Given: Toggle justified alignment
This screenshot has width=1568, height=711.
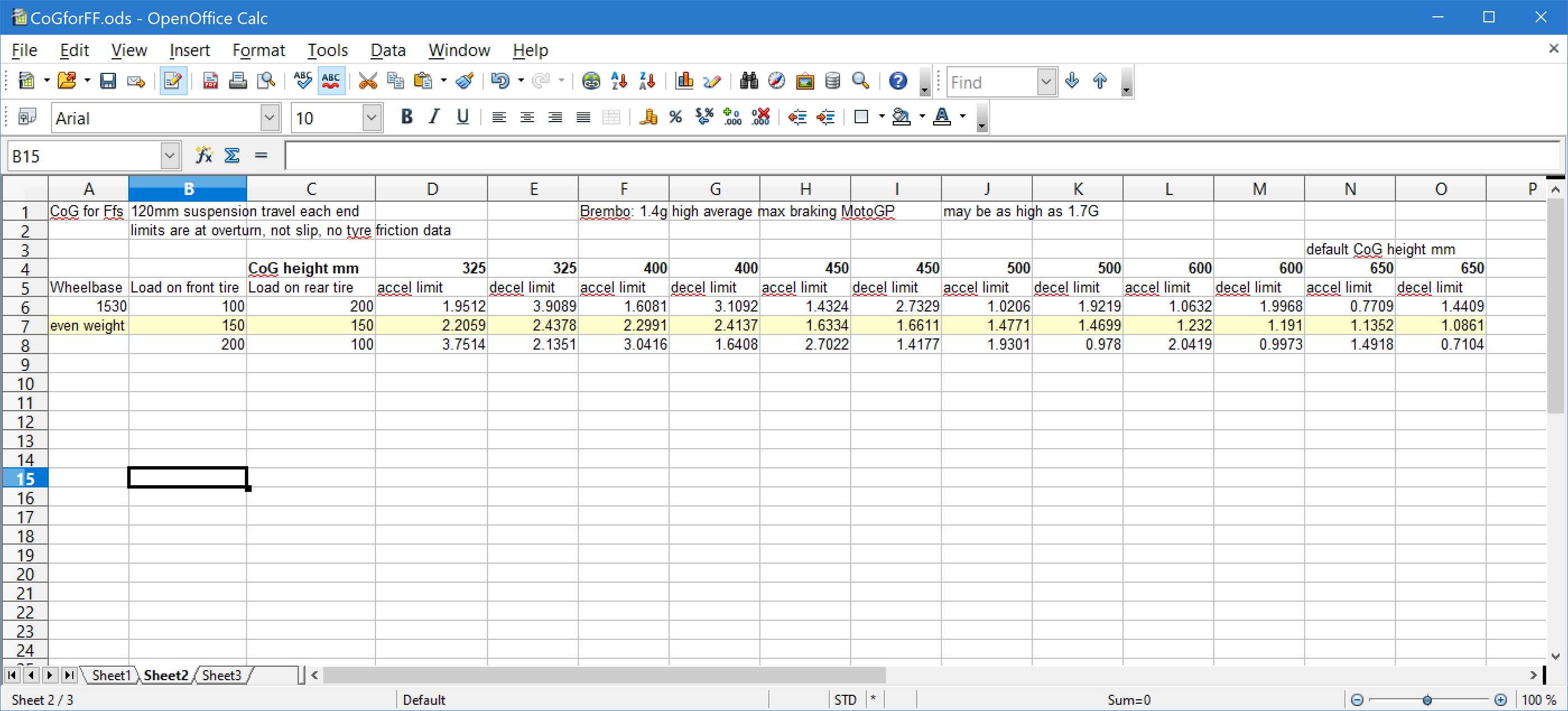Looking at the screenshot, I should pyautogui.click(x=583, y=117).
